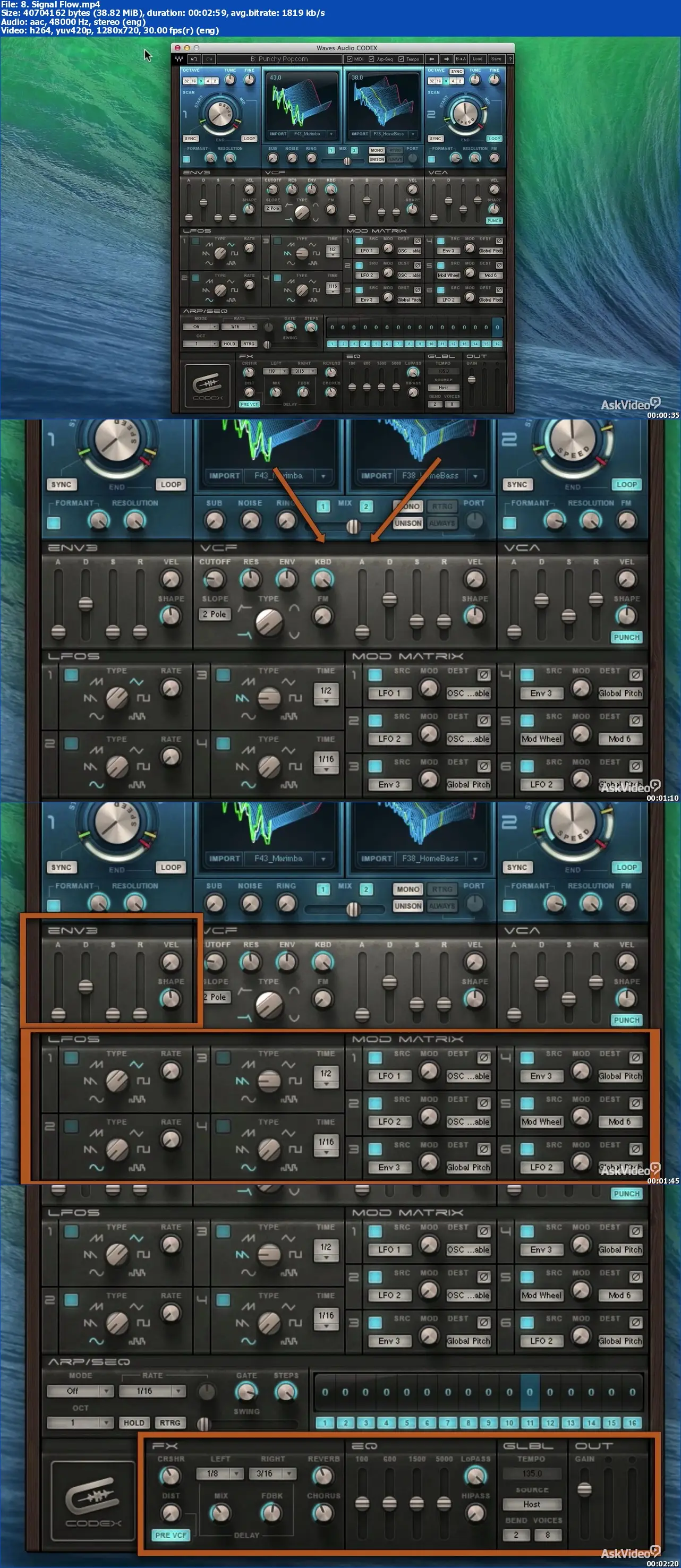Toggle the Arp-Seq checkbox in top toolbar
The image size is (681, 1568).
(x=371, y=59)
